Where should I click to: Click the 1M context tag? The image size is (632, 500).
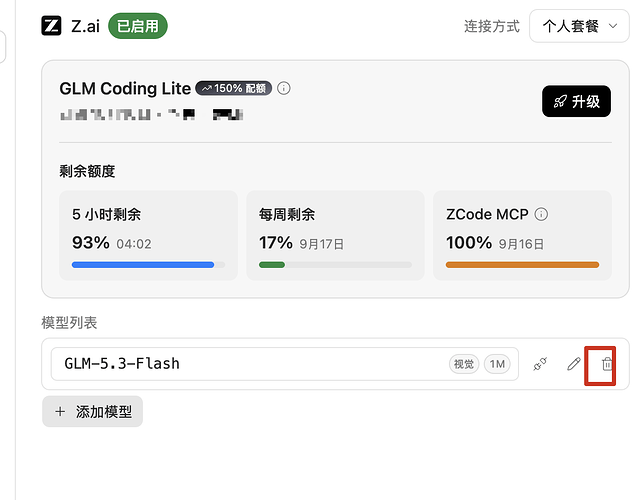[x=497, y=364]
